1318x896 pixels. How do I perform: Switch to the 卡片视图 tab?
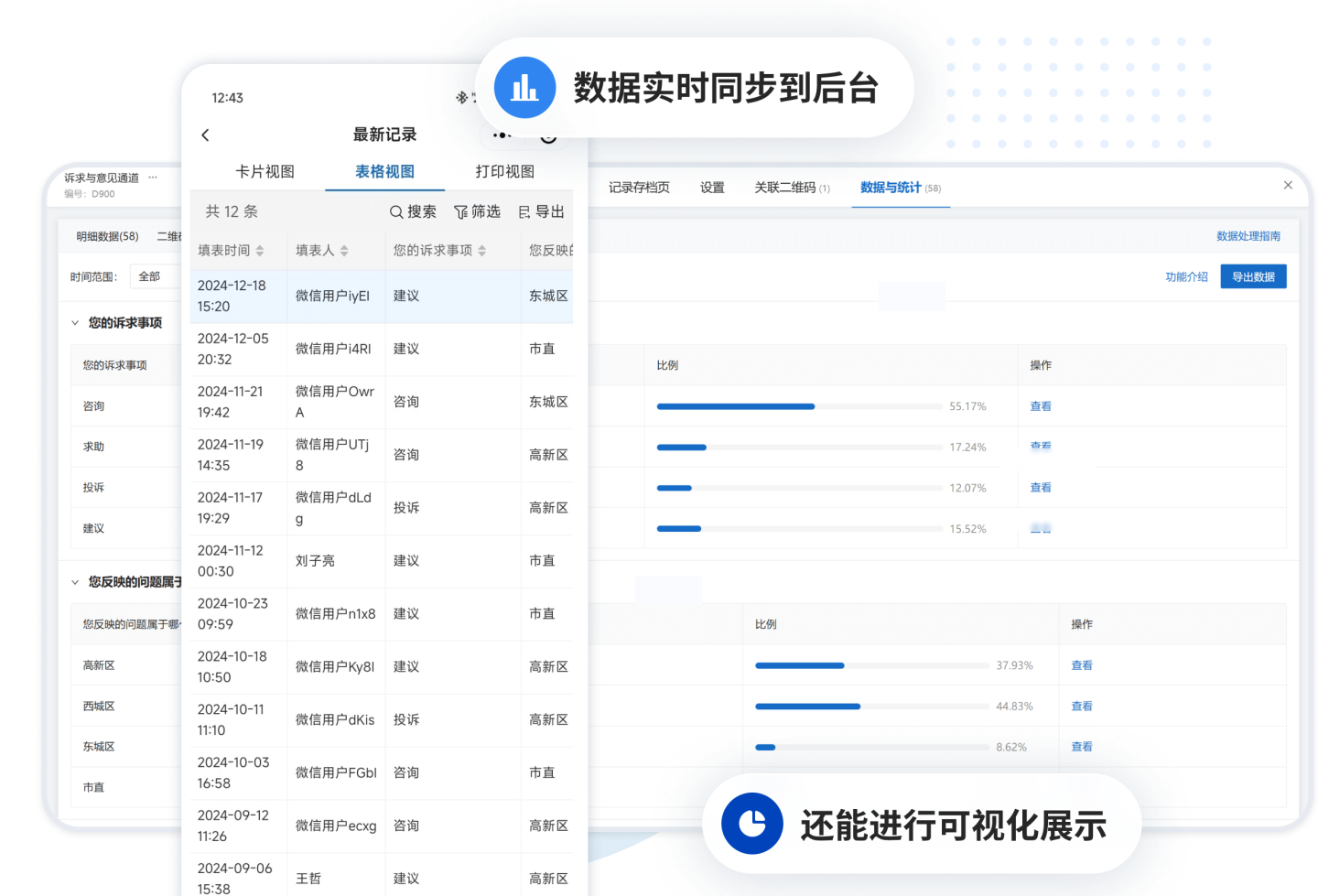pos(265,171)
